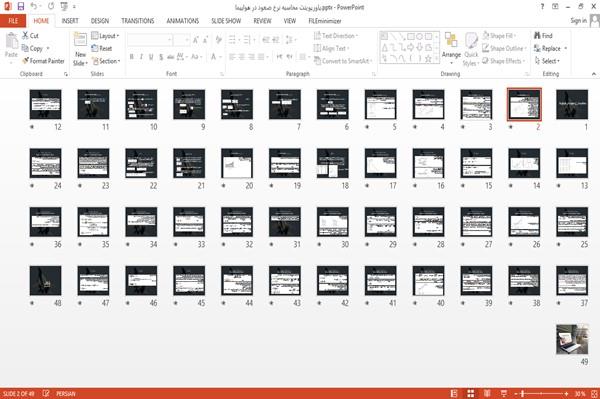The image size is (600, 399).
Task: Toggle Strikethrough formatting
Action: coord(171,57)
